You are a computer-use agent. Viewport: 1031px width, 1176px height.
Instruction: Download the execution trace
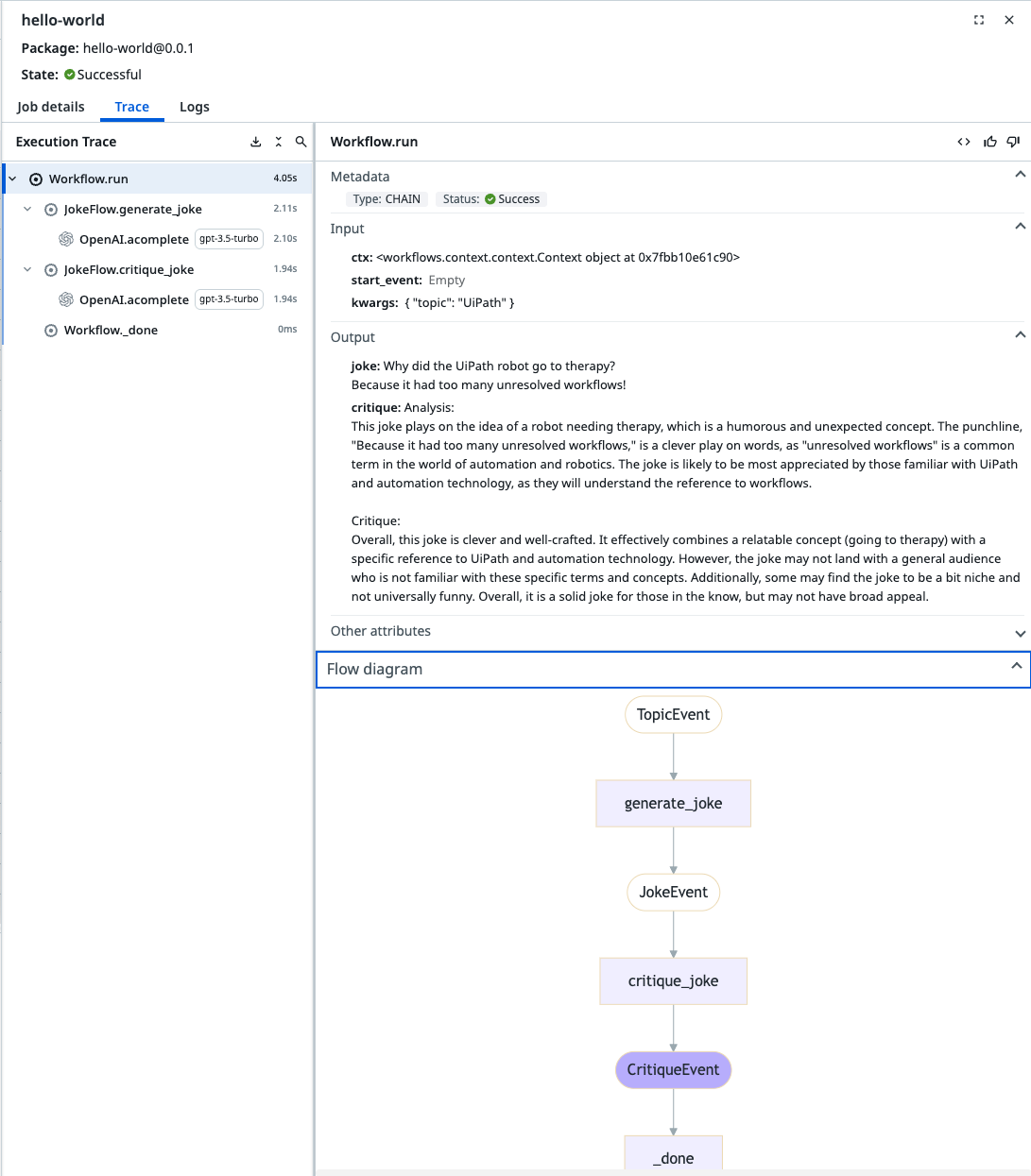[255, 142]
